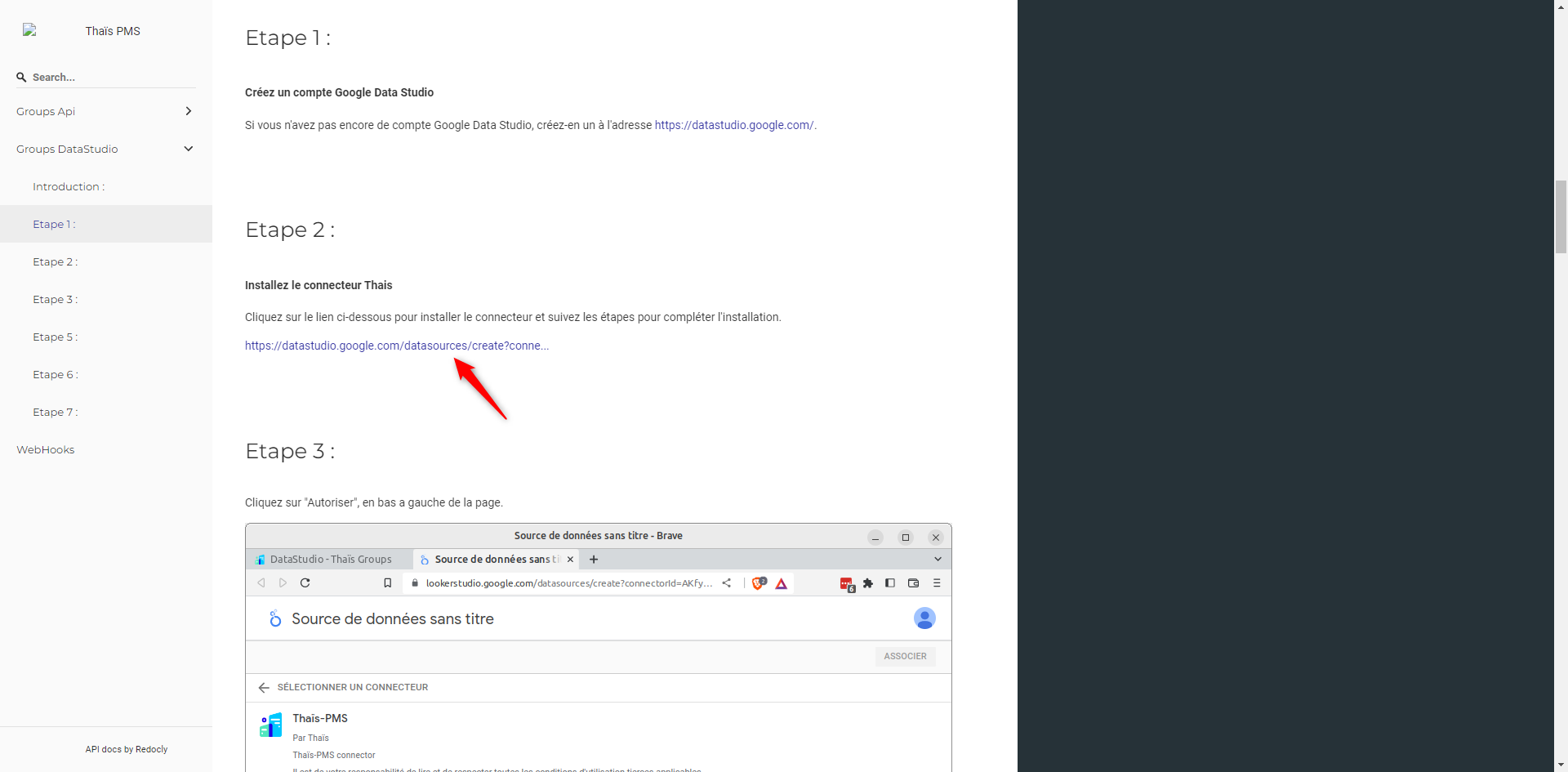Click the sidebar panel icon in screenshot

click(890, 583)
